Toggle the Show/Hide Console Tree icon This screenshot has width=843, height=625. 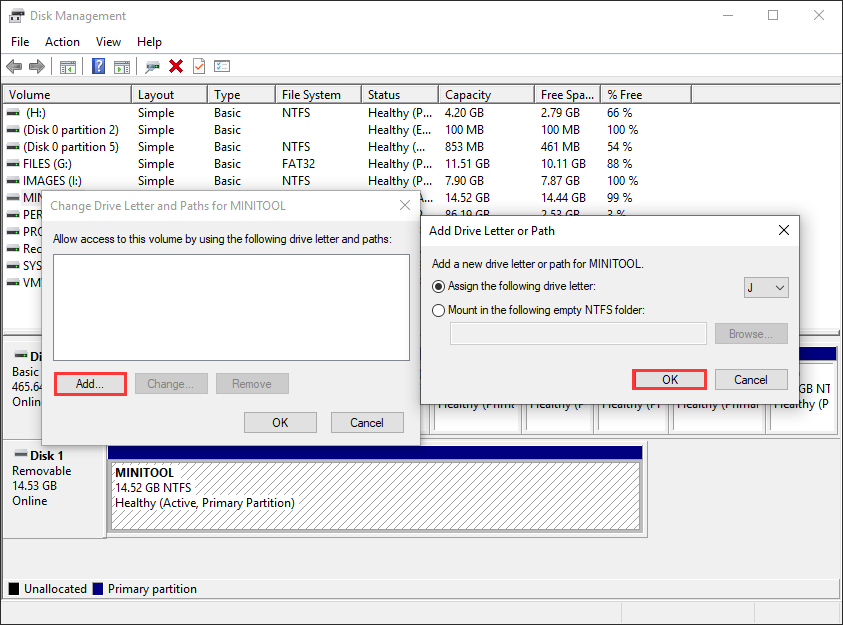(68, 66)
